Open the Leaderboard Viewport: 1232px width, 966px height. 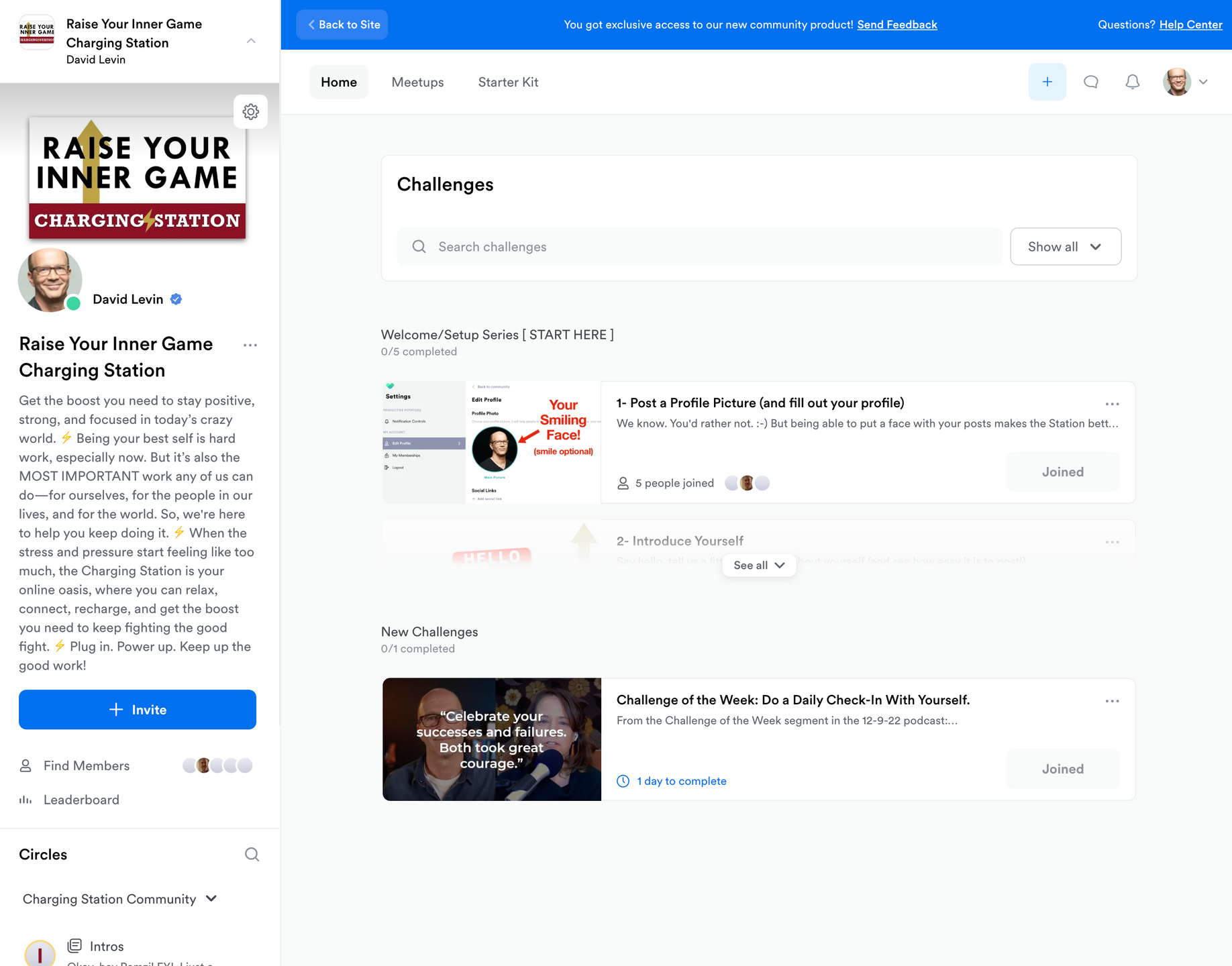tap(81, 800)
